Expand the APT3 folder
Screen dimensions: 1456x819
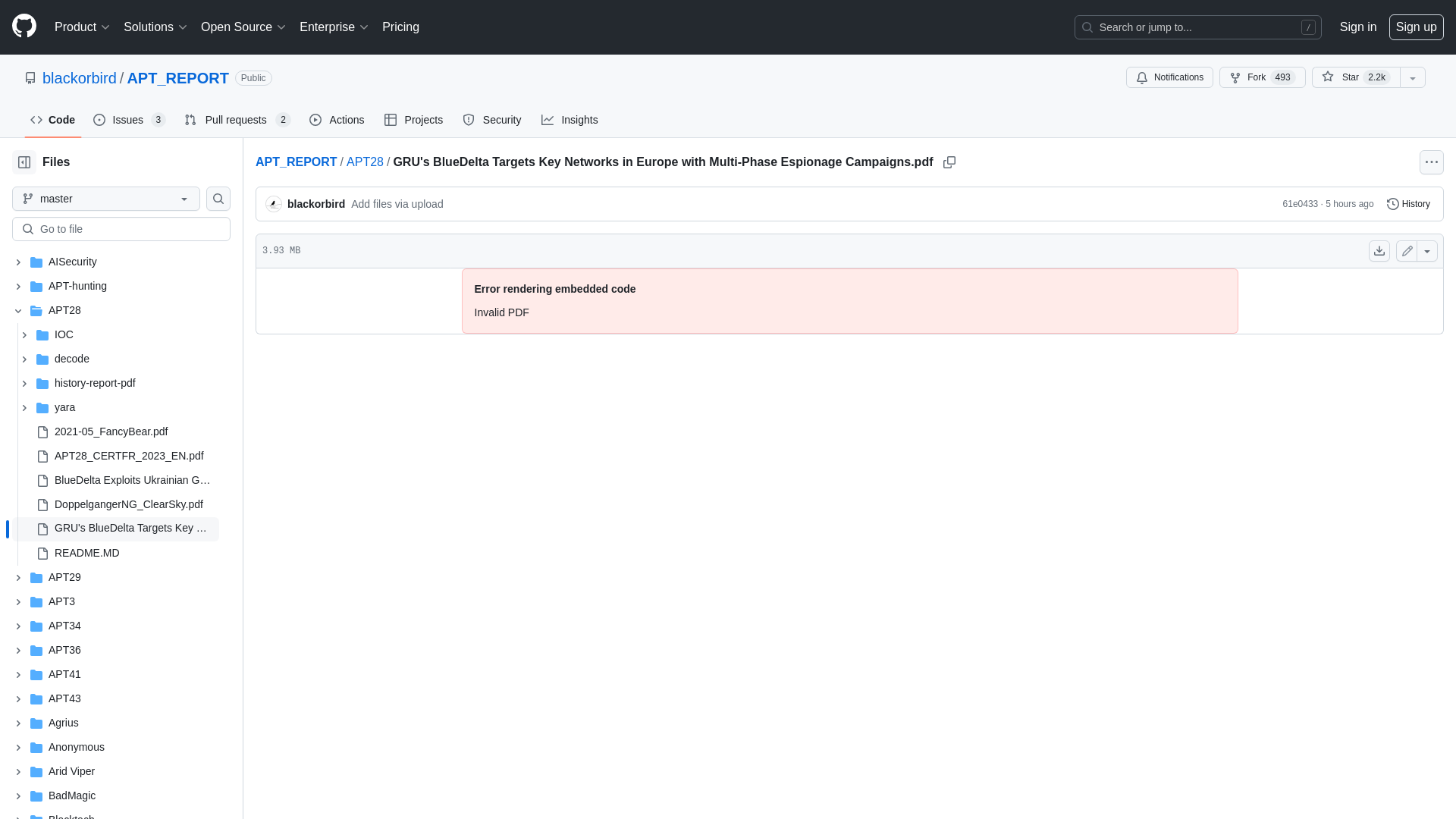pos(18,602)
